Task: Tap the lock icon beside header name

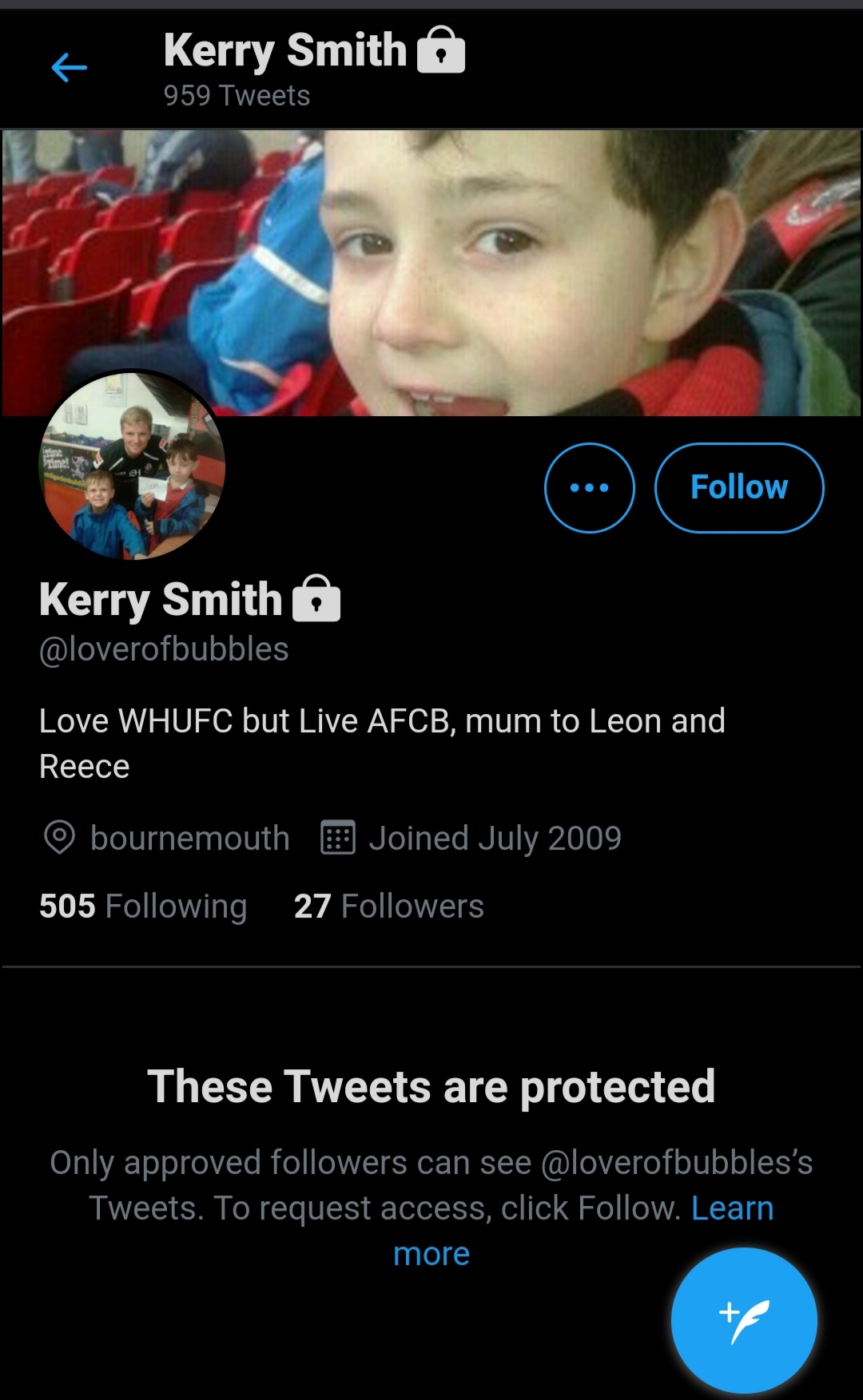Action: 441,50
